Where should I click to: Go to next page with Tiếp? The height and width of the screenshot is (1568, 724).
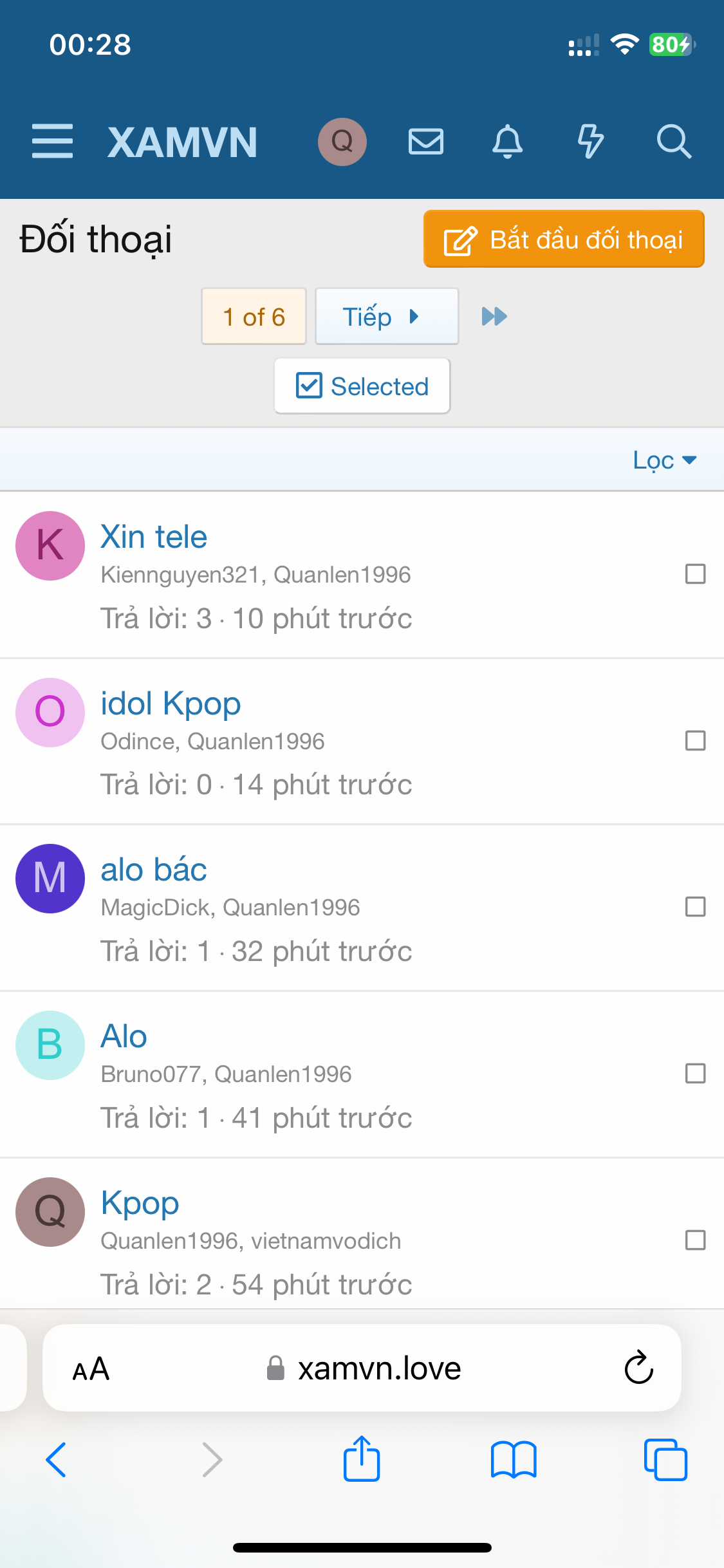[x=386, y=317]
